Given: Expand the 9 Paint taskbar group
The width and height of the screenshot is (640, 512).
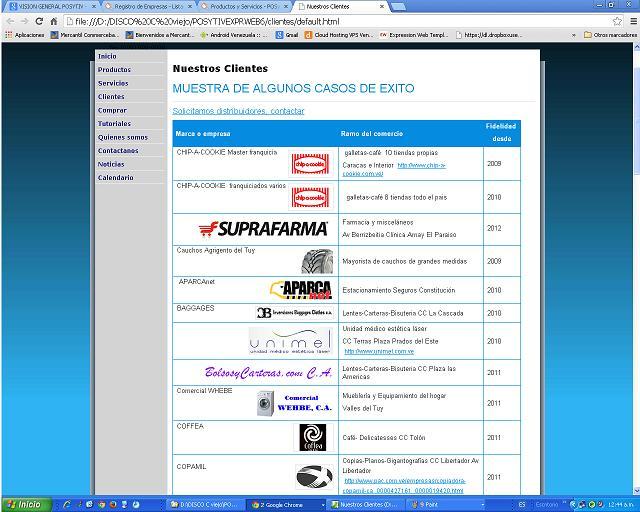Looking at the screenshot, I should [x=447, y=505].
